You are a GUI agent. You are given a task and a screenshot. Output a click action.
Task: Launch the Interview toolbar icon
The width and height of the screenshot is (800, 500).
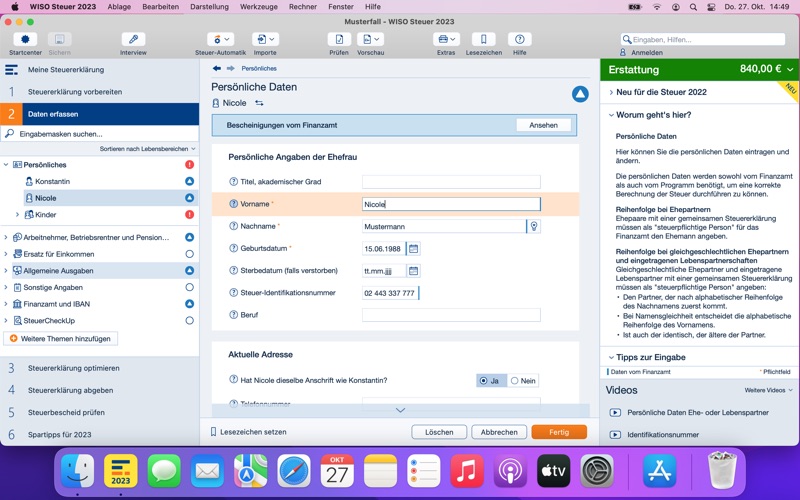(x=133, y=39)
